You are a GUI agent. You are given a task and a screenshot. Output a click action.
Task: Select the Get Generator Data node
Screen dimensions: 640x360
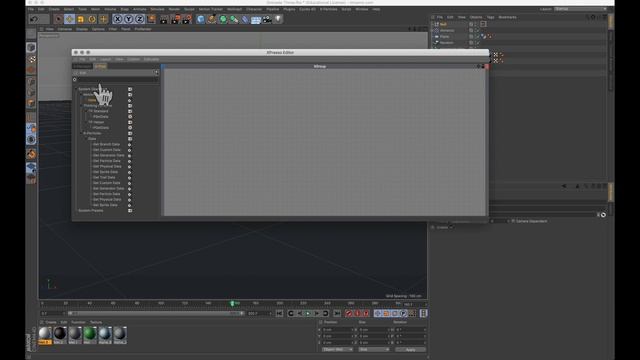pyautogui.click(x=108, y=155)
